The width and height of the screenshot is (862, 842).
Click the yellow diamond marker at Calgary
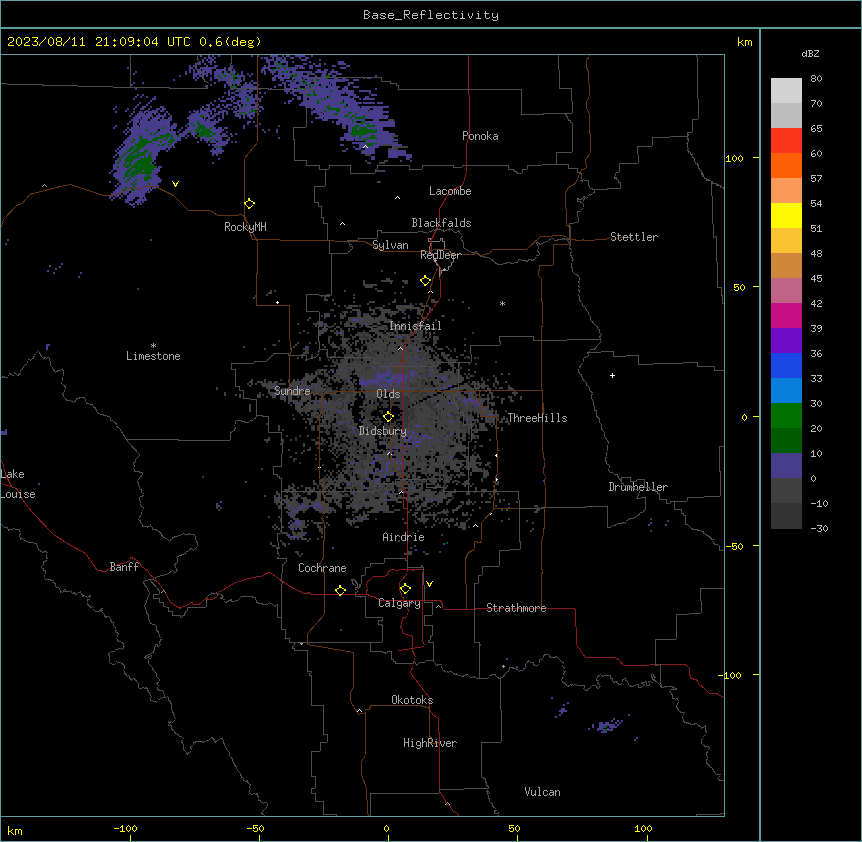(406, 589)
